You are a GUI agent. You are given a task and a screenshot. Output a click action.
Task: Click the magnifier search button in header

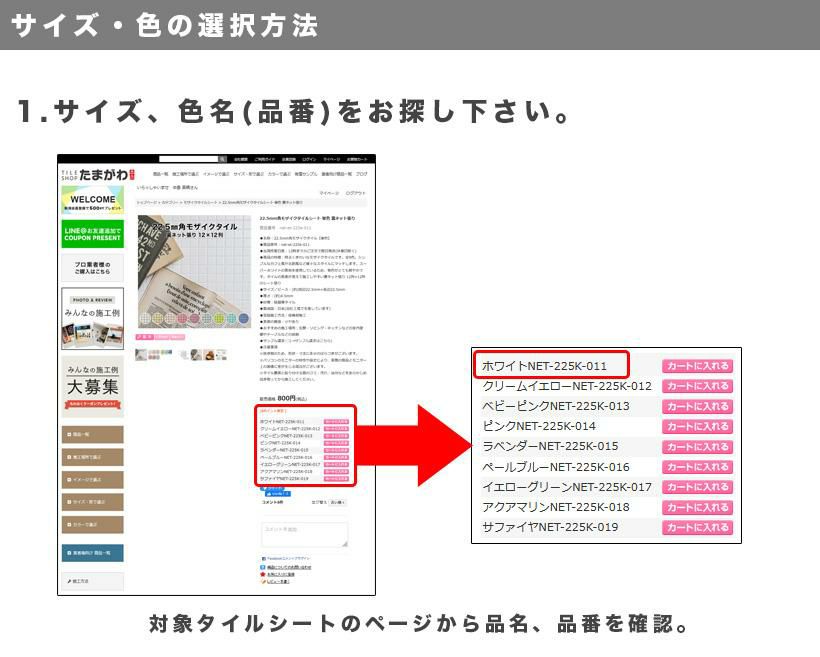222,159
